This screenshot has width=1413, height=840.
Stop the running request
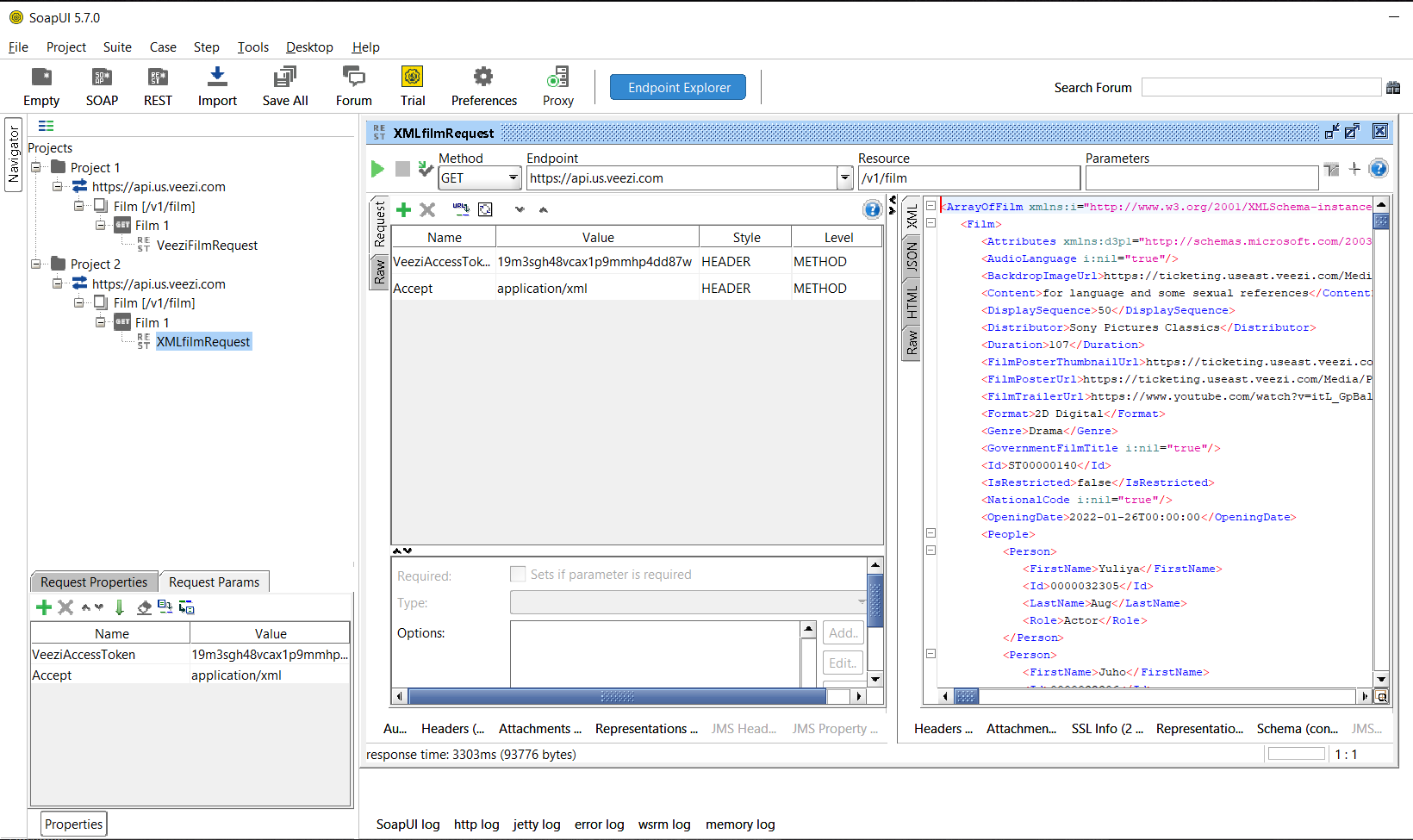click(x=401, y=169)
